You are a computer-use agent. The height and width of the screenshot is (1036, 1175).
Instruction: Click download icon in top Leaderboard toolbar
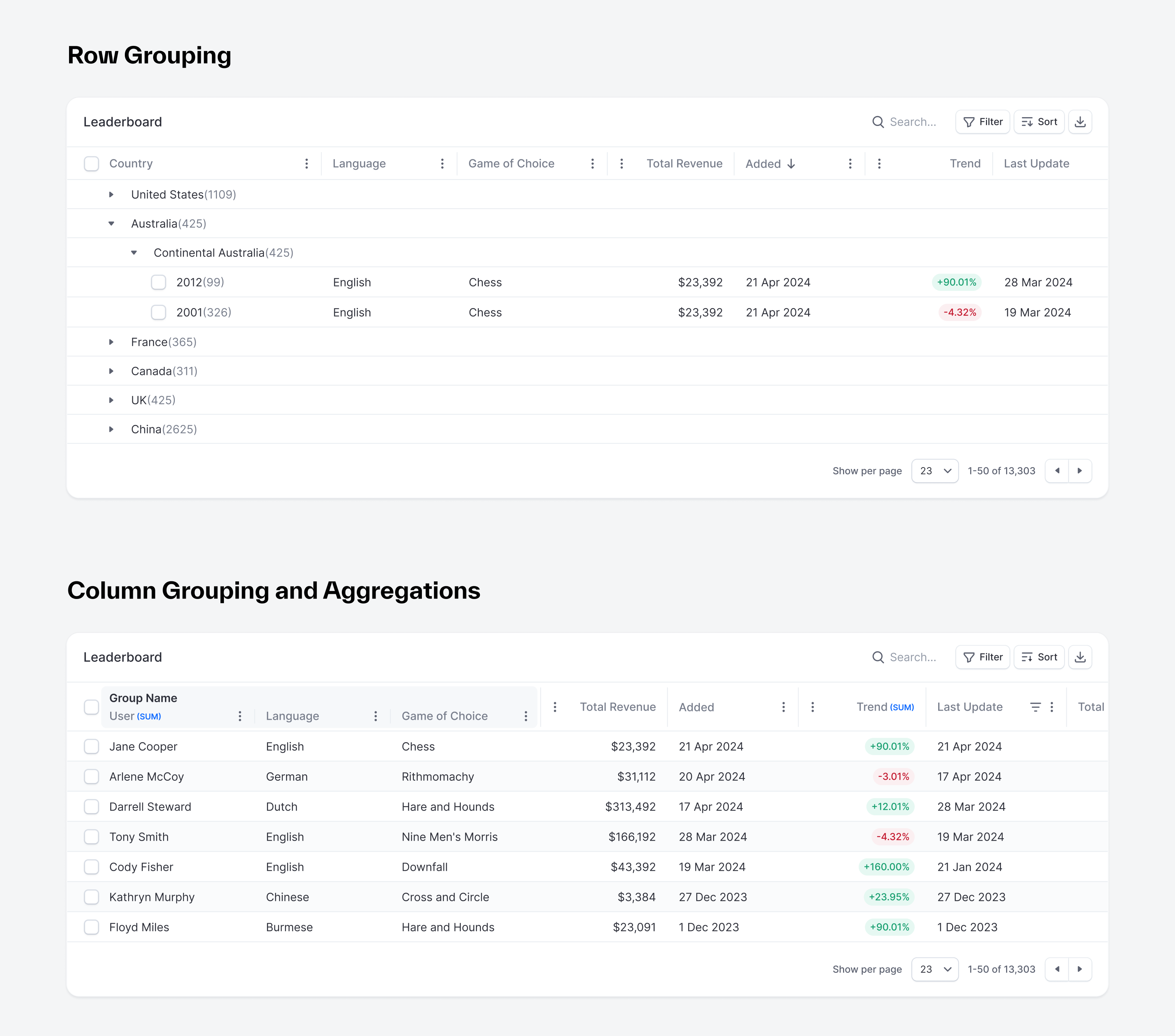pyautogui.click(x=1080, y=122)
